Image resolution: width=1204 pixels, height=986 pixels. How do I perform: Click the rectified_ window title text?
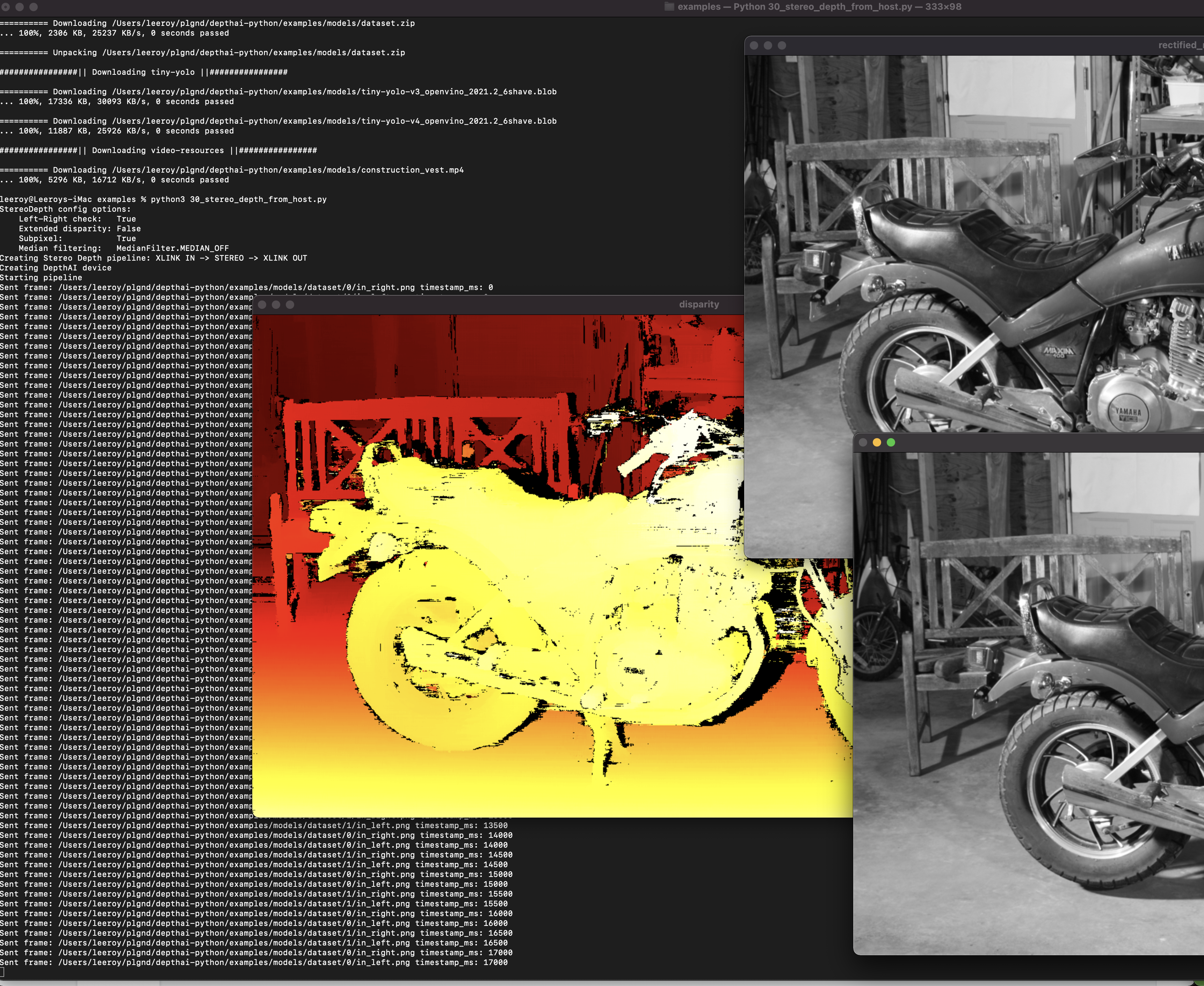coord(1180,45)
